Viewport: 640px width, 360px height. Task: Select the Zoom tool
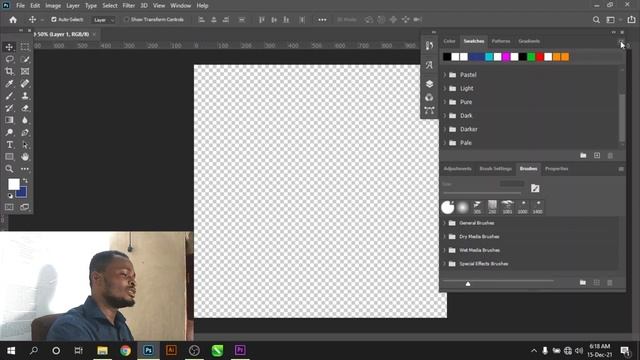[x=9, y=169]
